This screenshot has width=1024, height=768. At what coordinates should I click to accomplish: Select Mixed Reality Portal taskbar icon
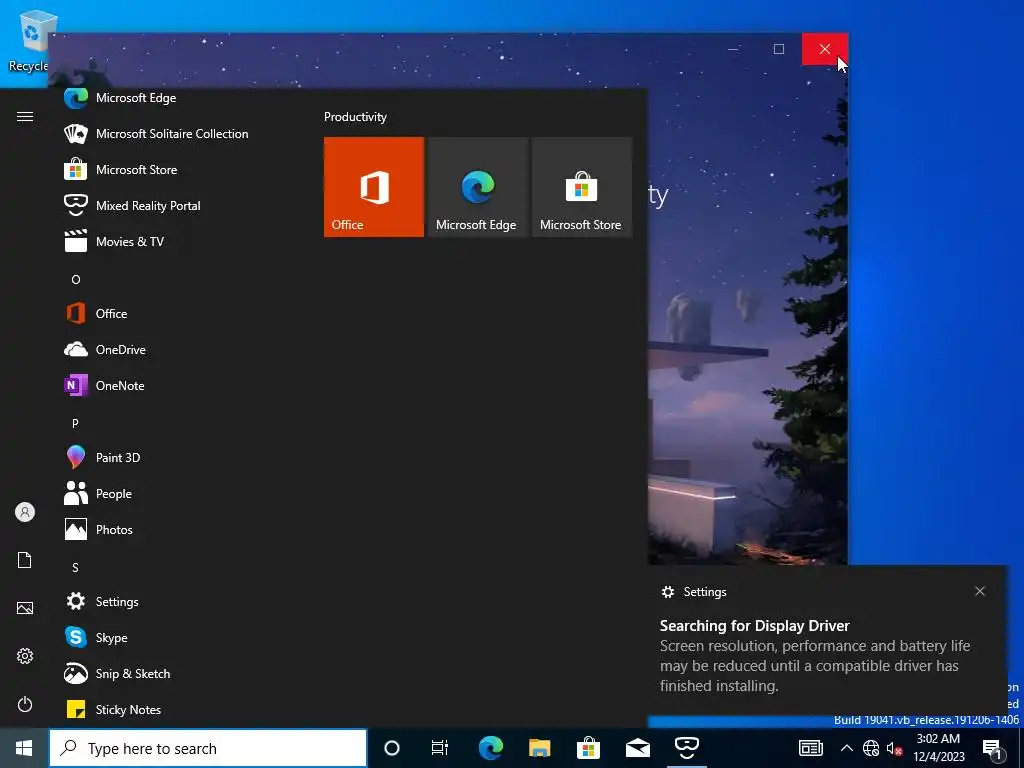coord(687,748)
